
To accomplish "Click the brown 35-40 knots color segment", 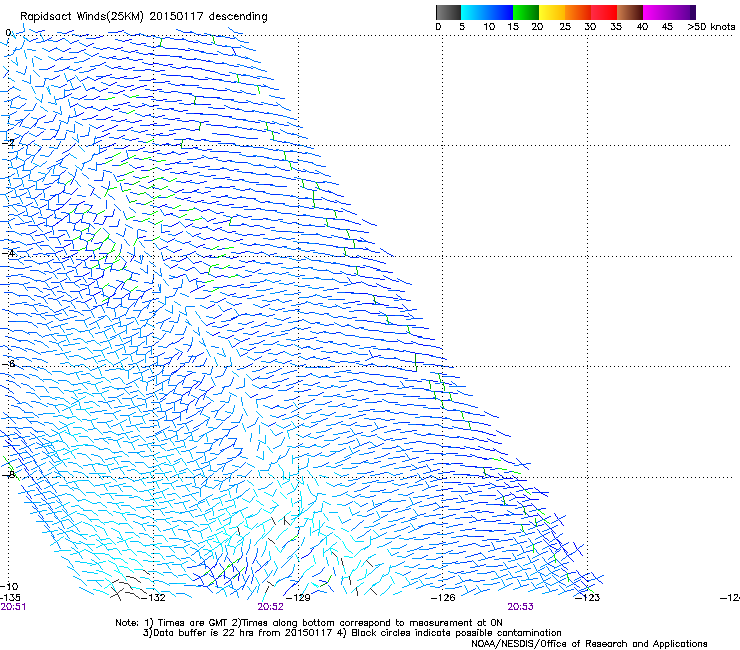I will pyautogui.click(x=630, y=12).
